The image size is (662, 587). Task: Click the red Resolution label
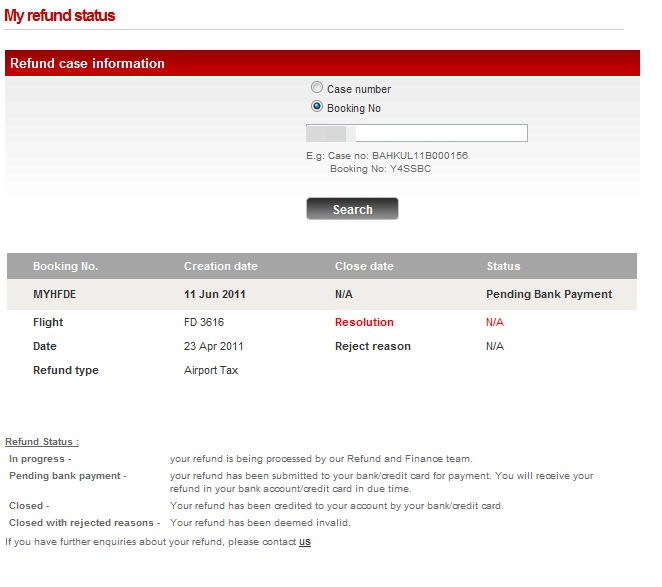click(x=364, y=322)
